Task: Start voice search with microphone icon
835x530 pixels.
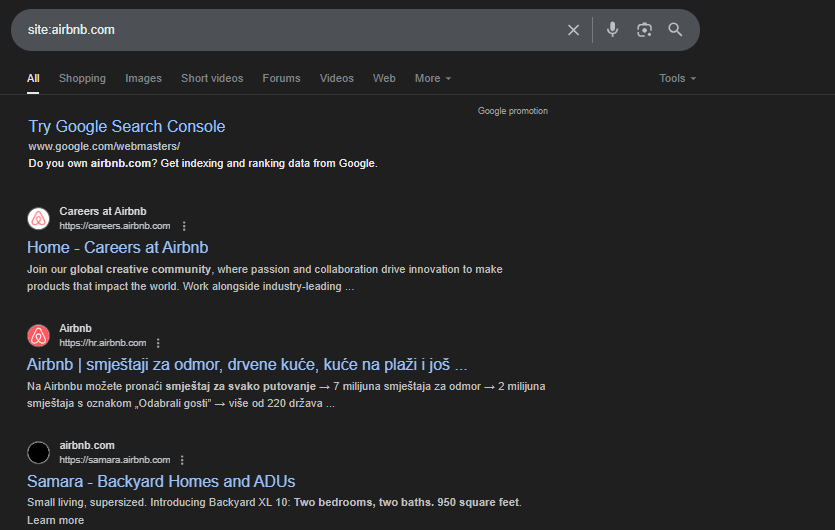Action: pos(612,30)
